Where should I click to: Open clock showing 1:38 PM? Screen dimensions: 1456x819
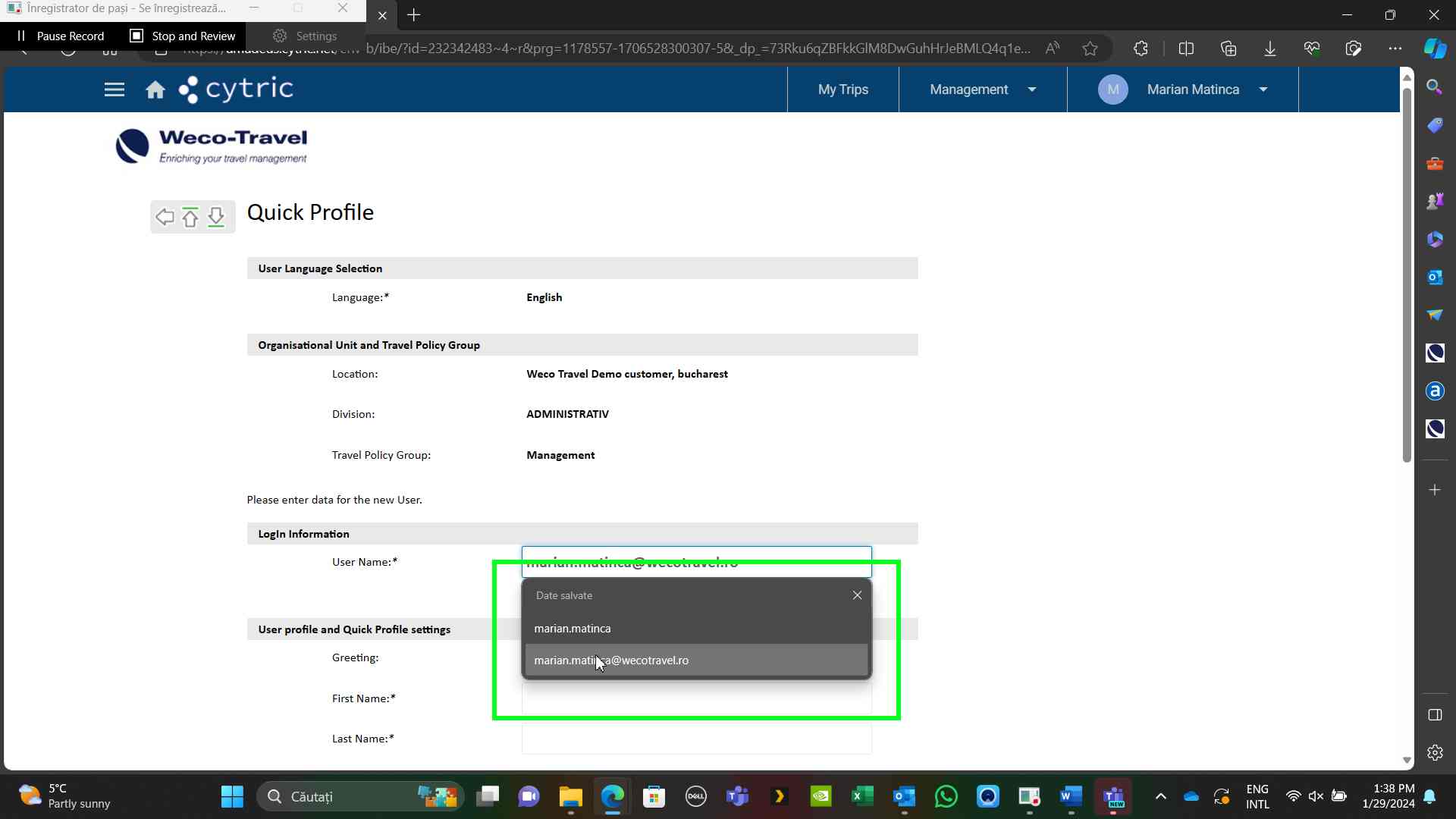tap(1388, 796)
